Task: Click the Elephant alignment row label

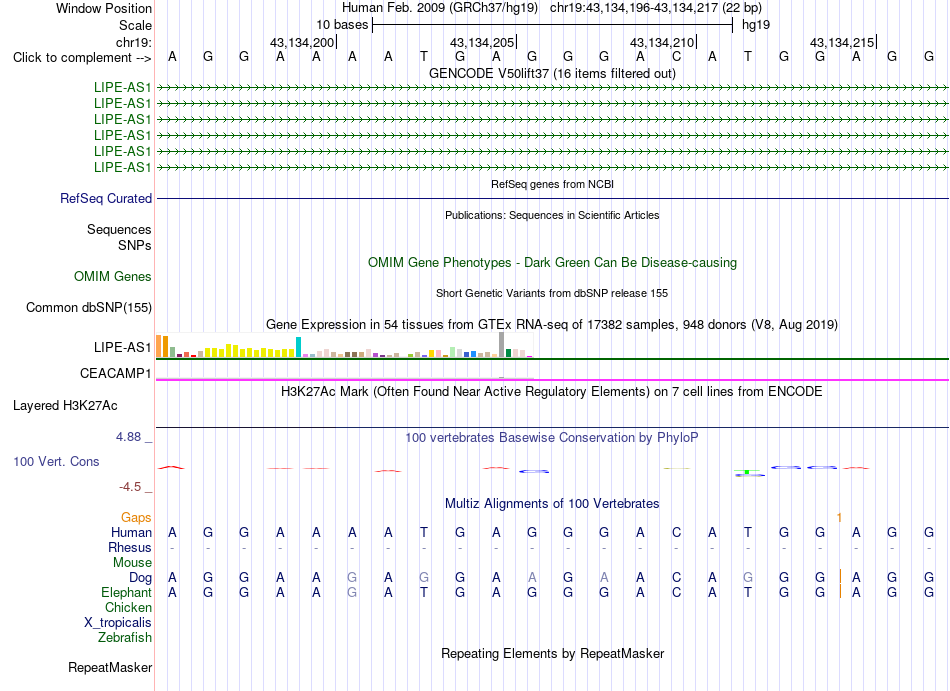Action: tap(126, 592)
